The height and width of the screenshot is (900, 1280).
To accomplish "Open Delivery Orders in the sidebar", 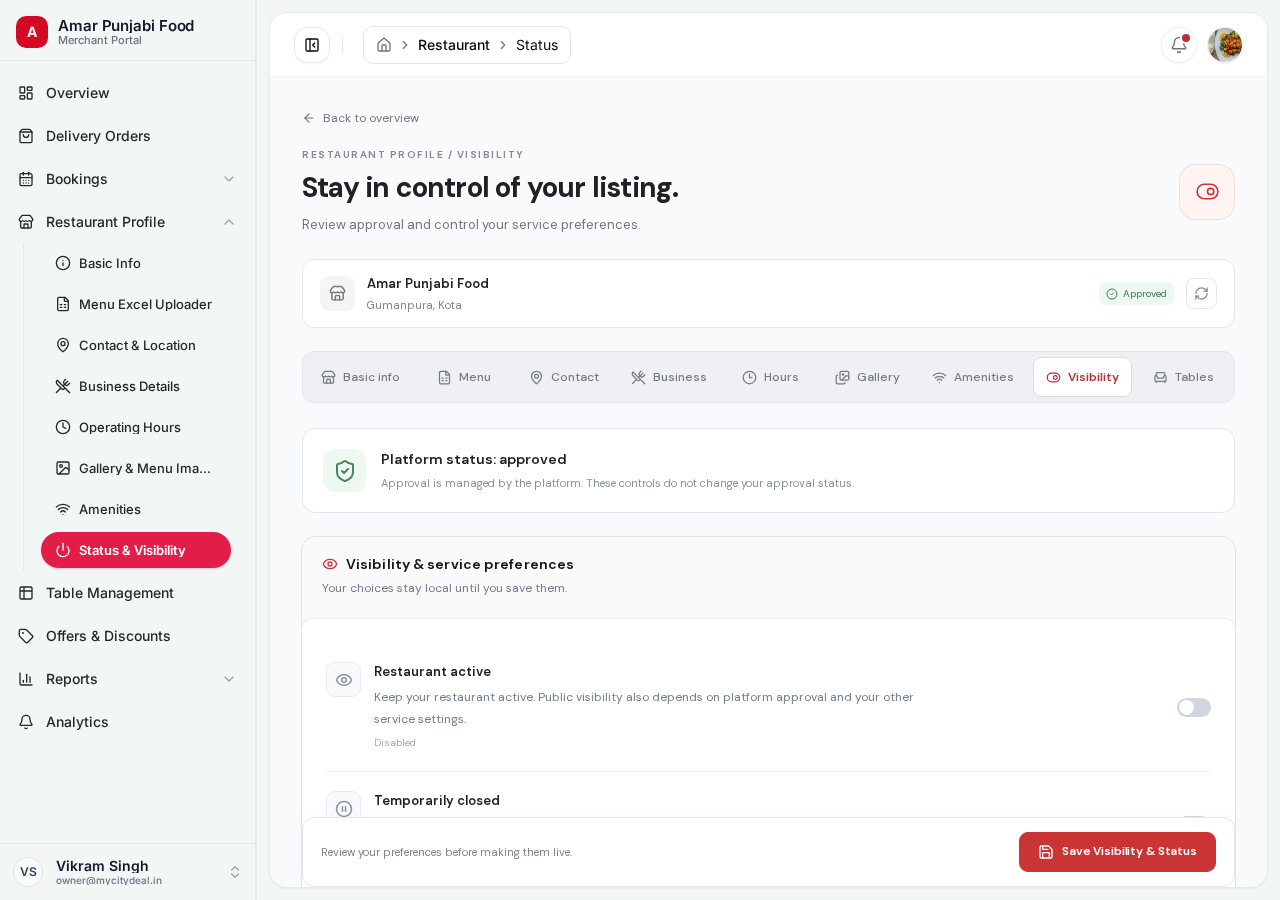I will 128,136.
